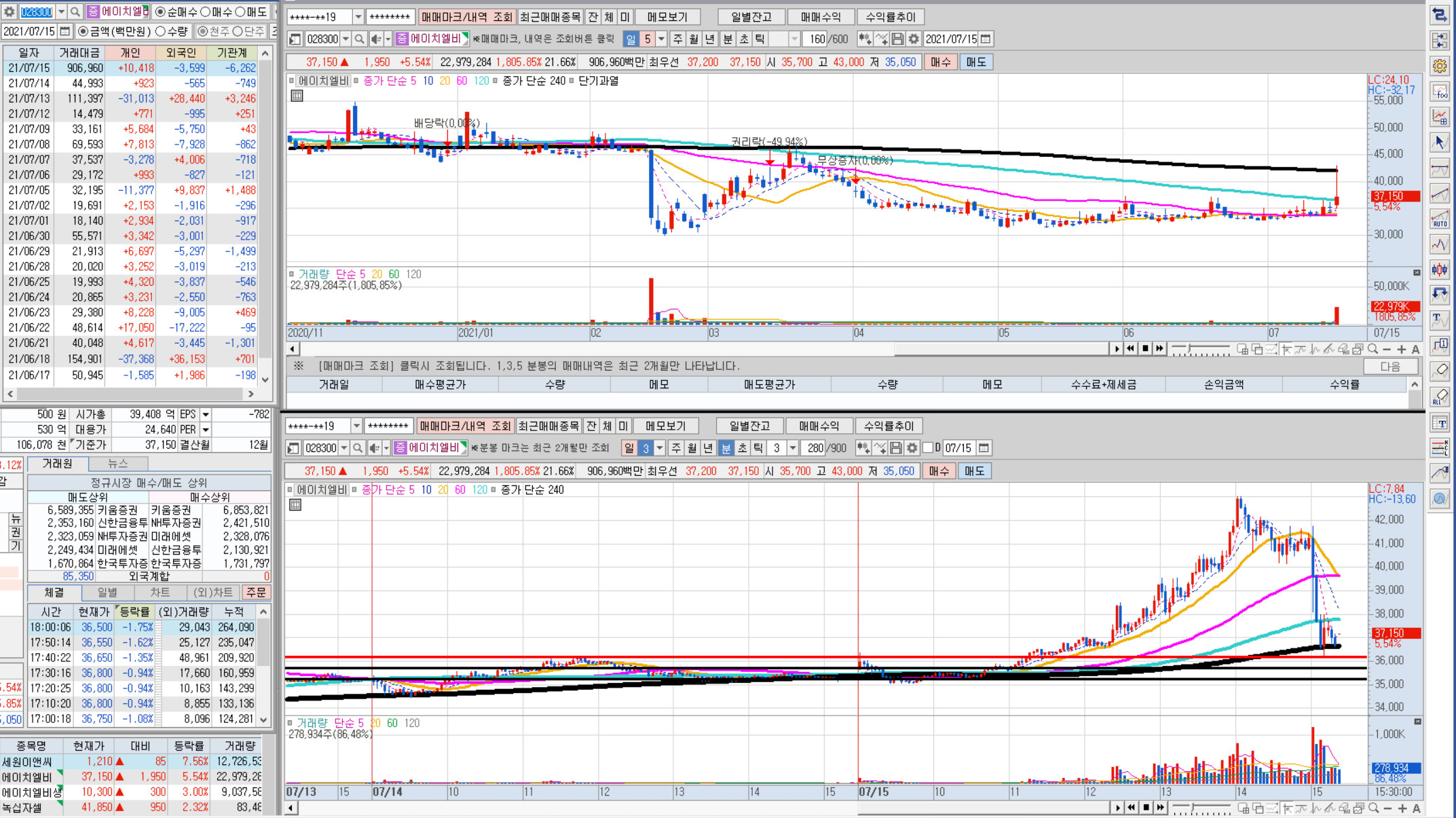
Task: Click sound alert icon in upper chart toolbar
Action: (376, 39)
